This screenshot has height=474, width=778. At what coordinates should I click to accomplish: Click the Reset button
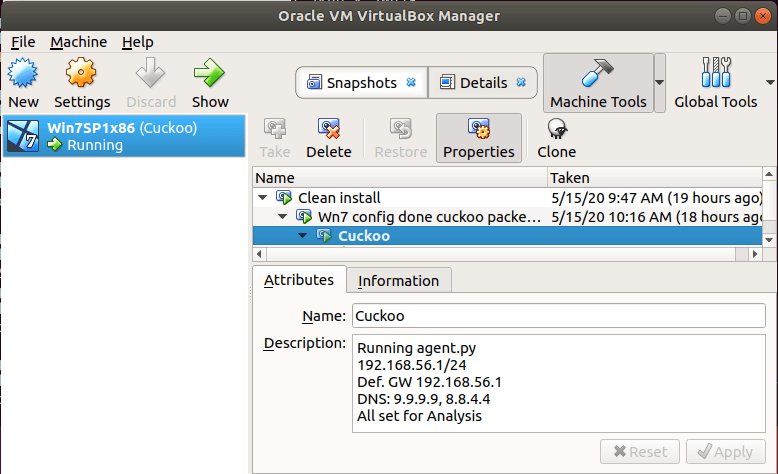(640, 452)
